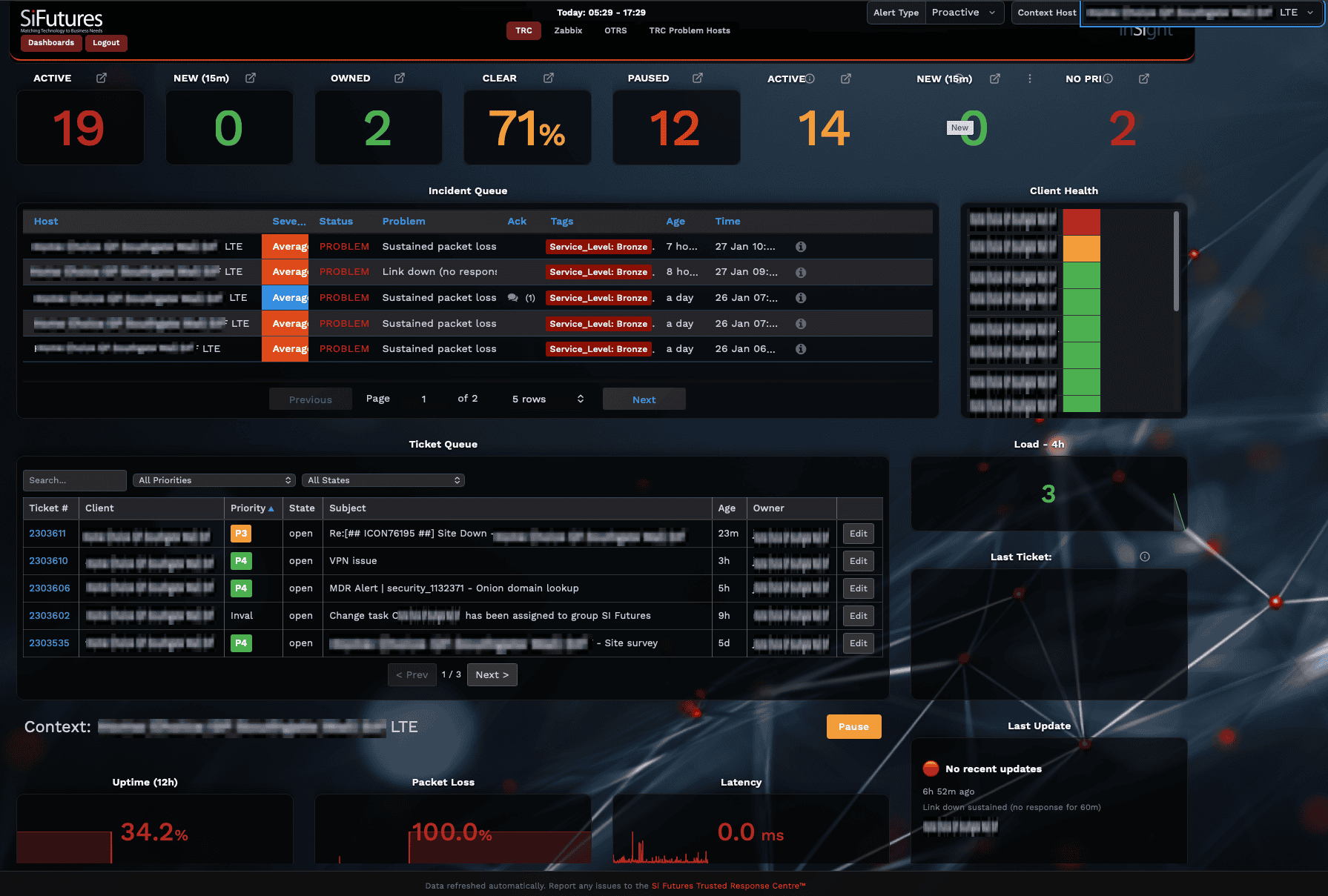Open NO PRI card external link icon
Viewport: 1328px width, 896px height.
(1144, 79)
